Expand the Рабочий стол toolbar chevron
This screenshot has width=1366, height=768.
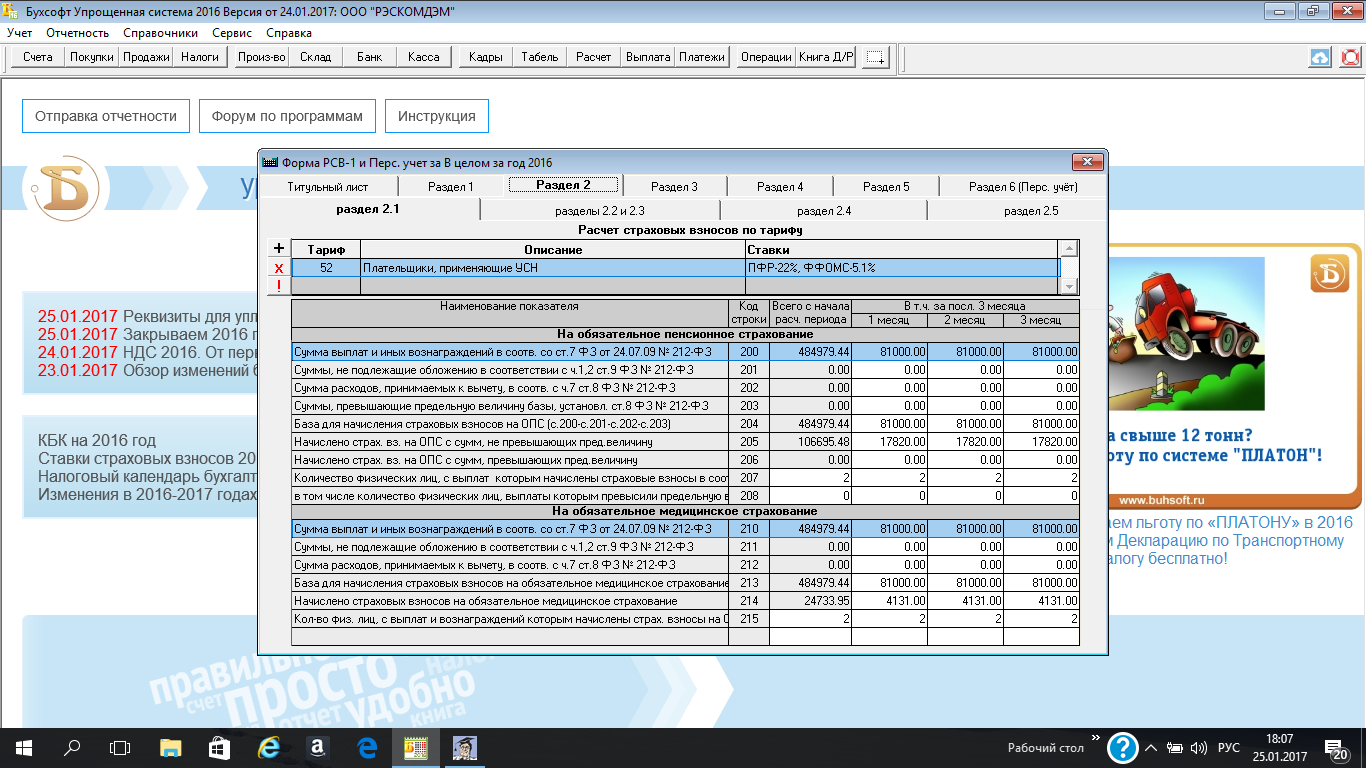tap(1094, 747)
